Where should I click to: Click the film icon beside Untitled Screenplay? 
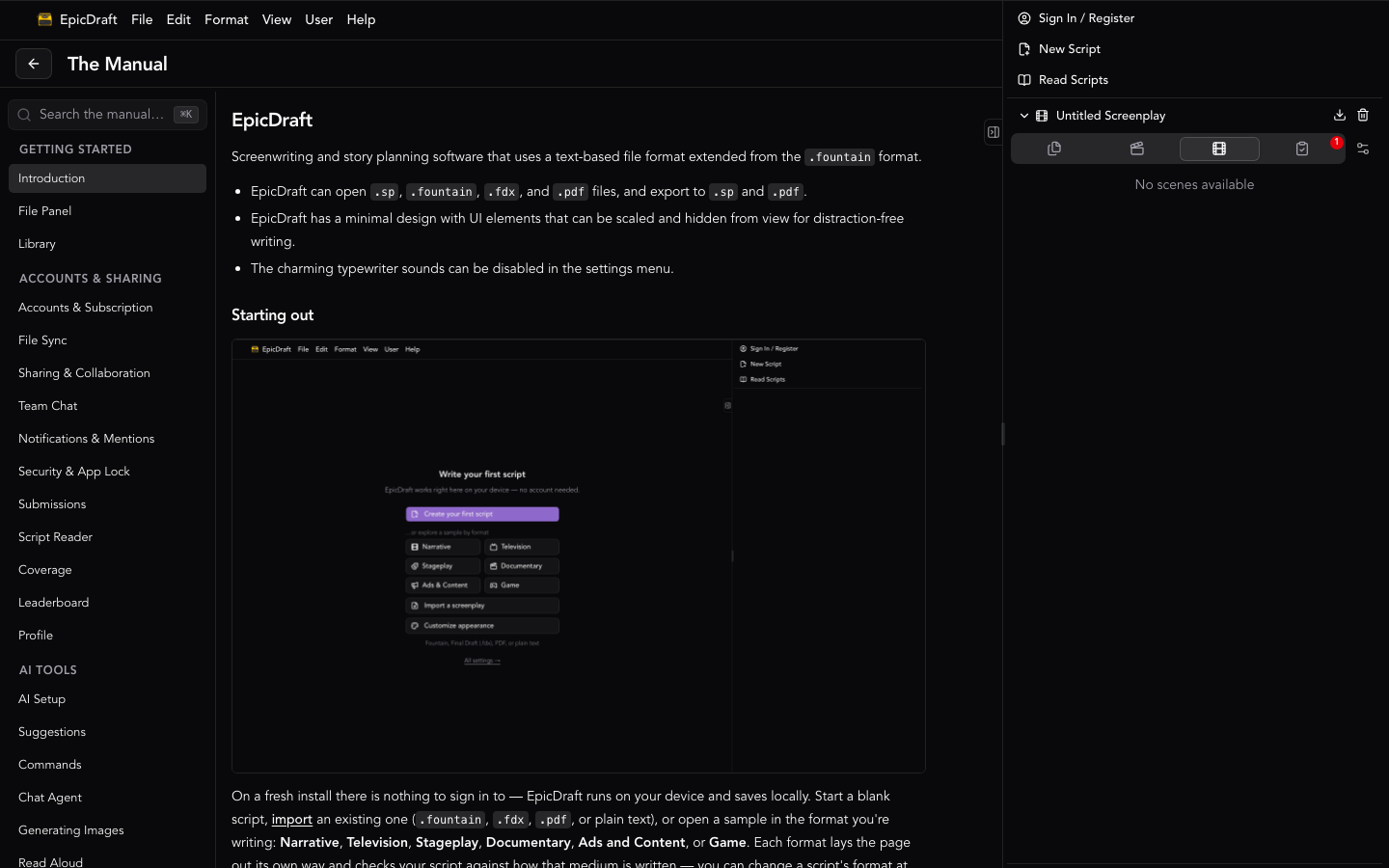pos(1042,116)
